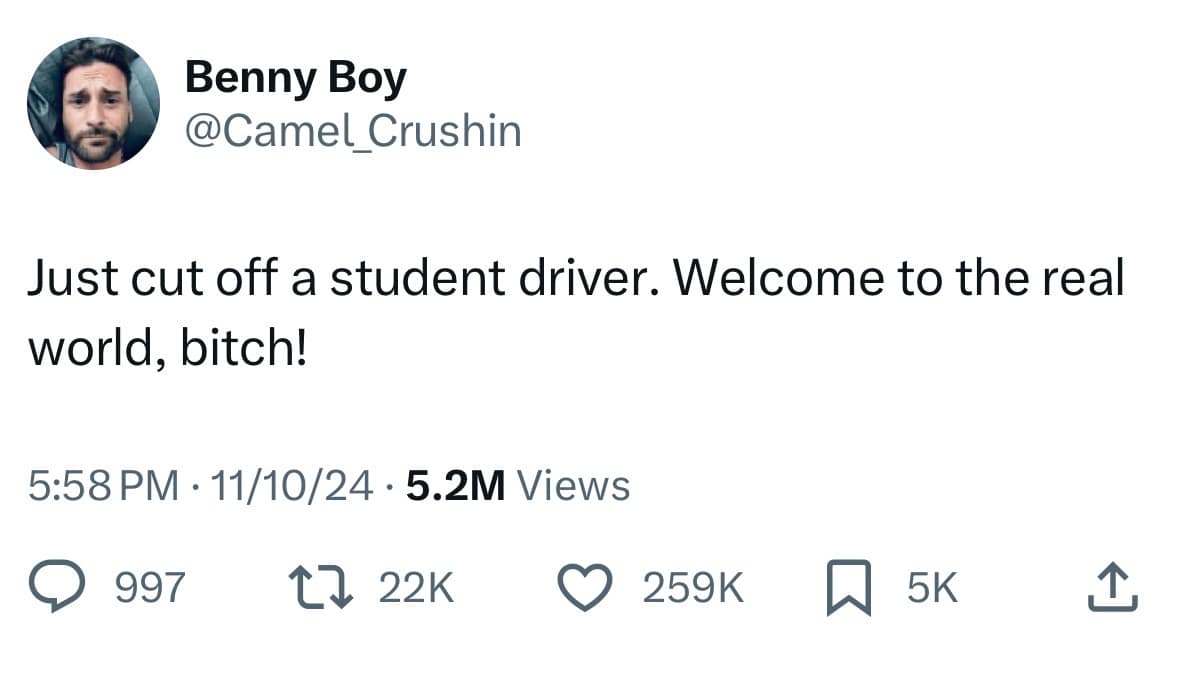Viewport: 1179px width, 691px height.
Task: Open the @Camel_Crushin profile handle
Action: pyautogui.click(x=352, y=128)
